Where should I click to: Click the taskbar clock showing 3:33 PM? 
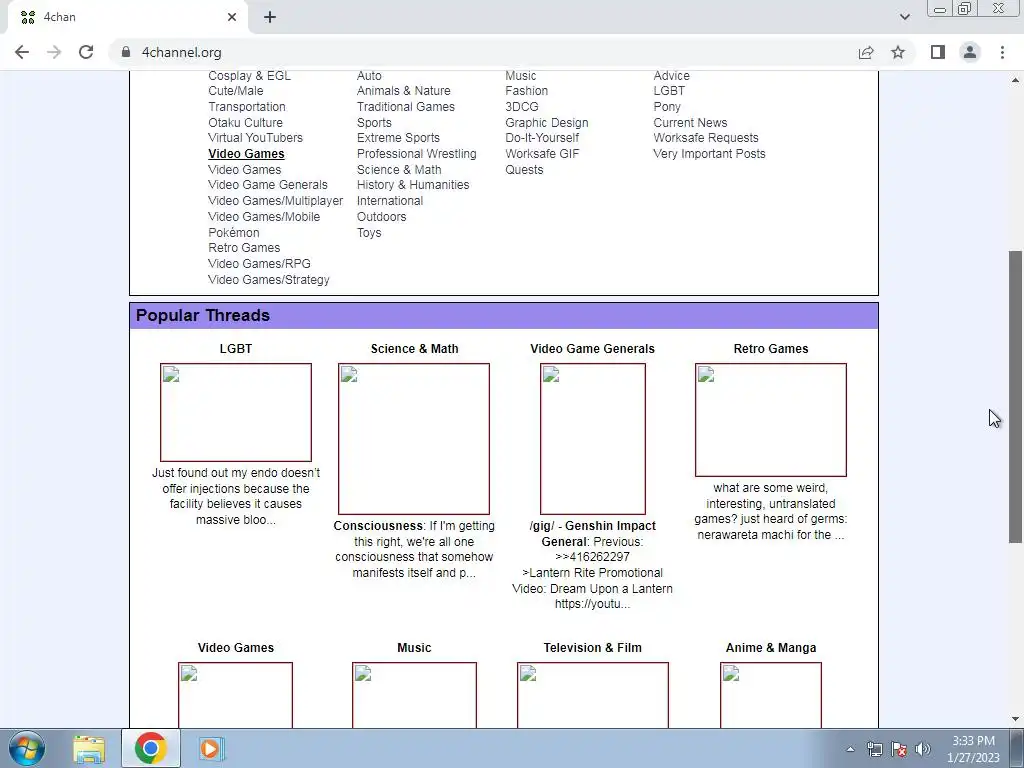click(973, 749)
